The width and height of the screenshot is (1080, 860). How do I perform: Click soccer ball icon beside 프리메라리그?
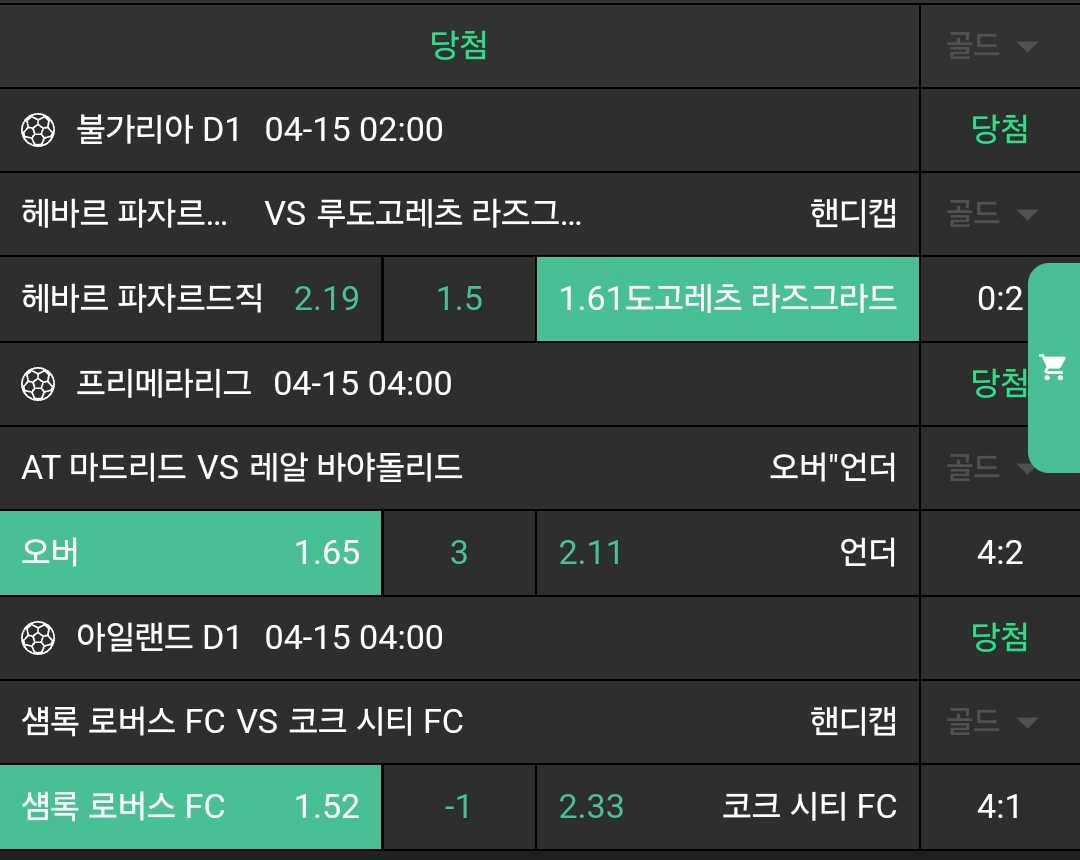pyautogui.click(x=38, y=384)
